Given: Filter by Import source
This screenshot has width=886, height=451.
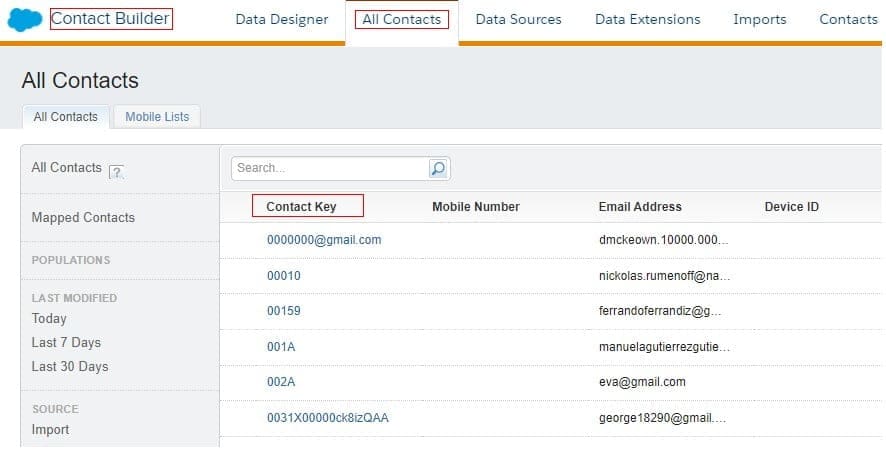Looking at the screenshot, I should coord(51,430).
